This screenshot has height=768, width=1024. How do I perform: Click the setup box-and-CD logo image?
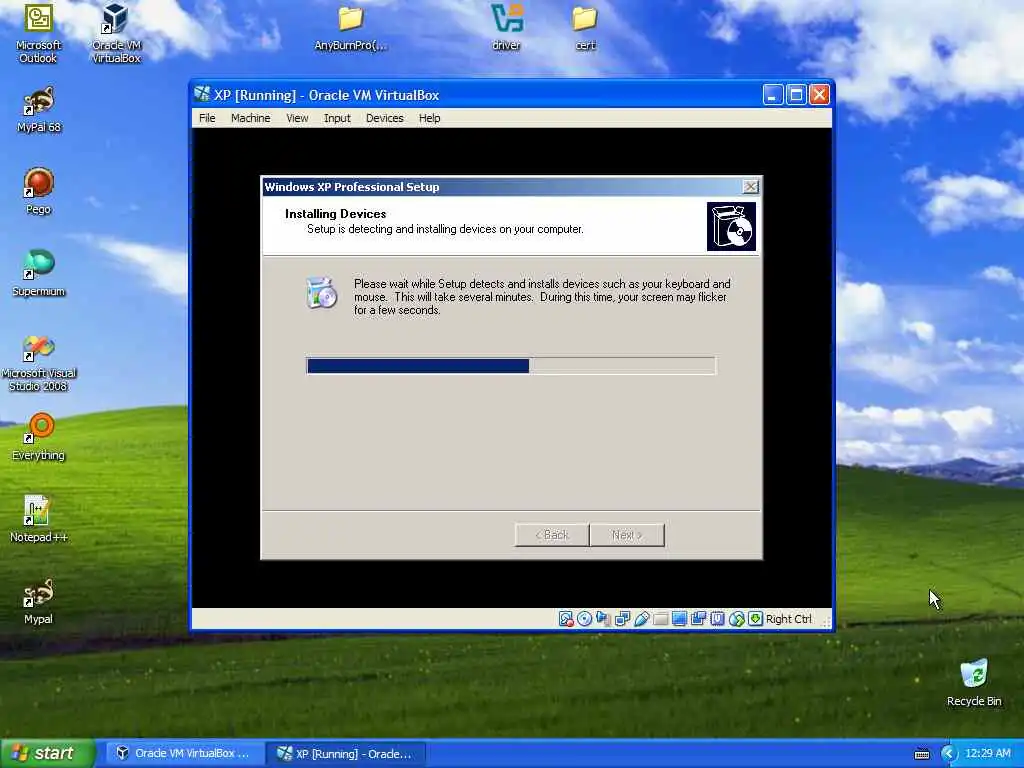pos(731,227)
